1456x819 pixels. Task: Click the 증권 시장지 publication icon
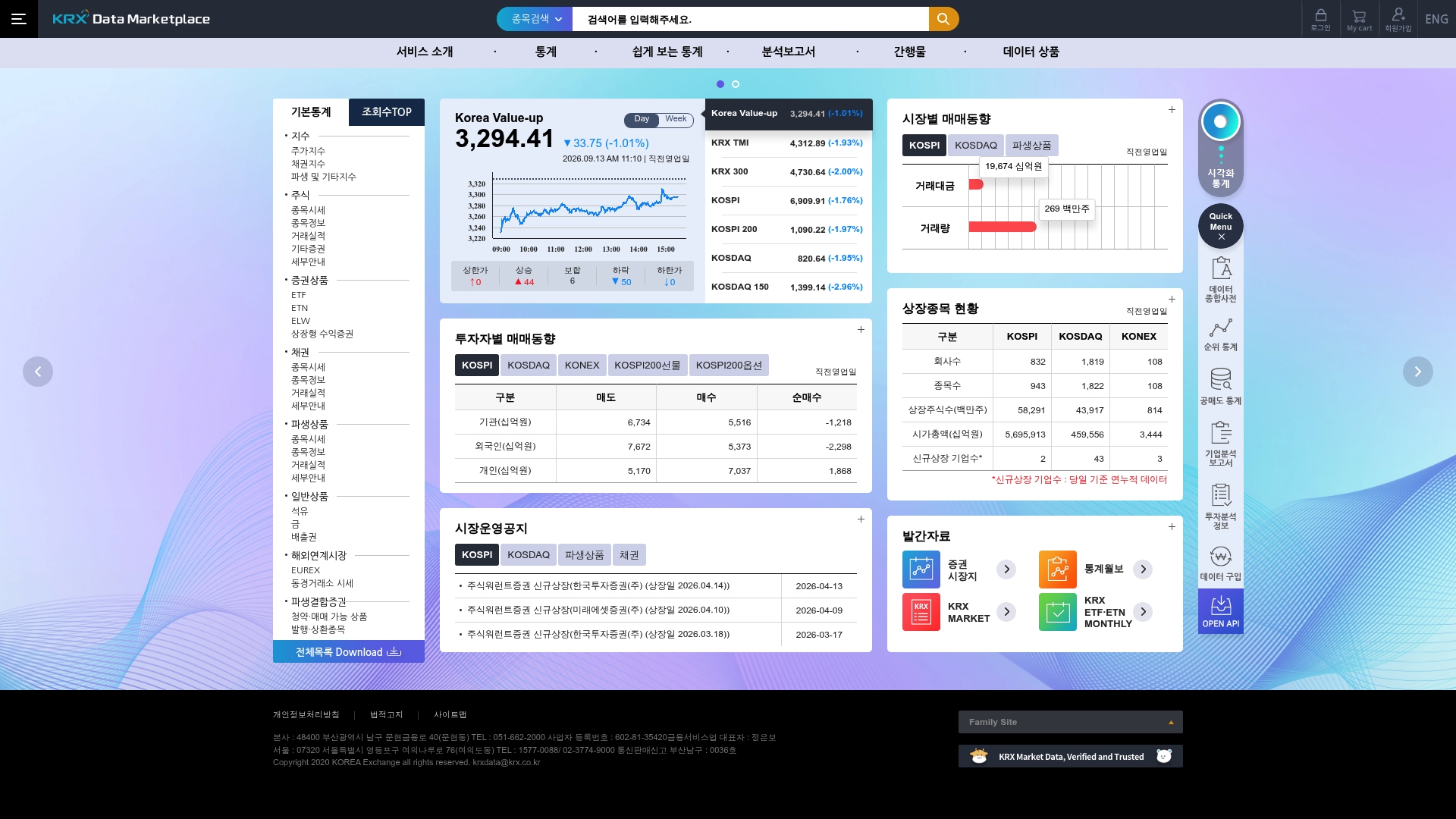(921, 570)
